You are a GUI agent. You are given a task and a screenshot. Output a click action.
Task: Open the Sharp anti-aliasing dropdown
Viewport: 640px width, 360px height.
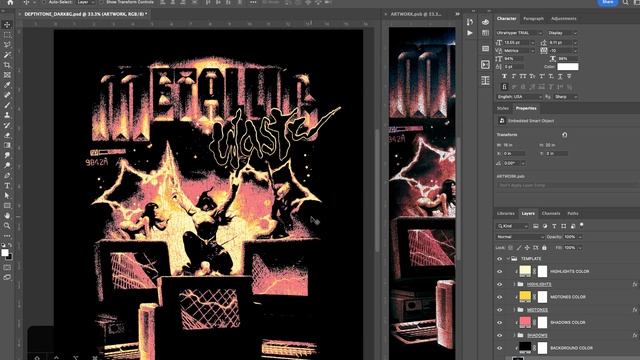coord(566,97)
